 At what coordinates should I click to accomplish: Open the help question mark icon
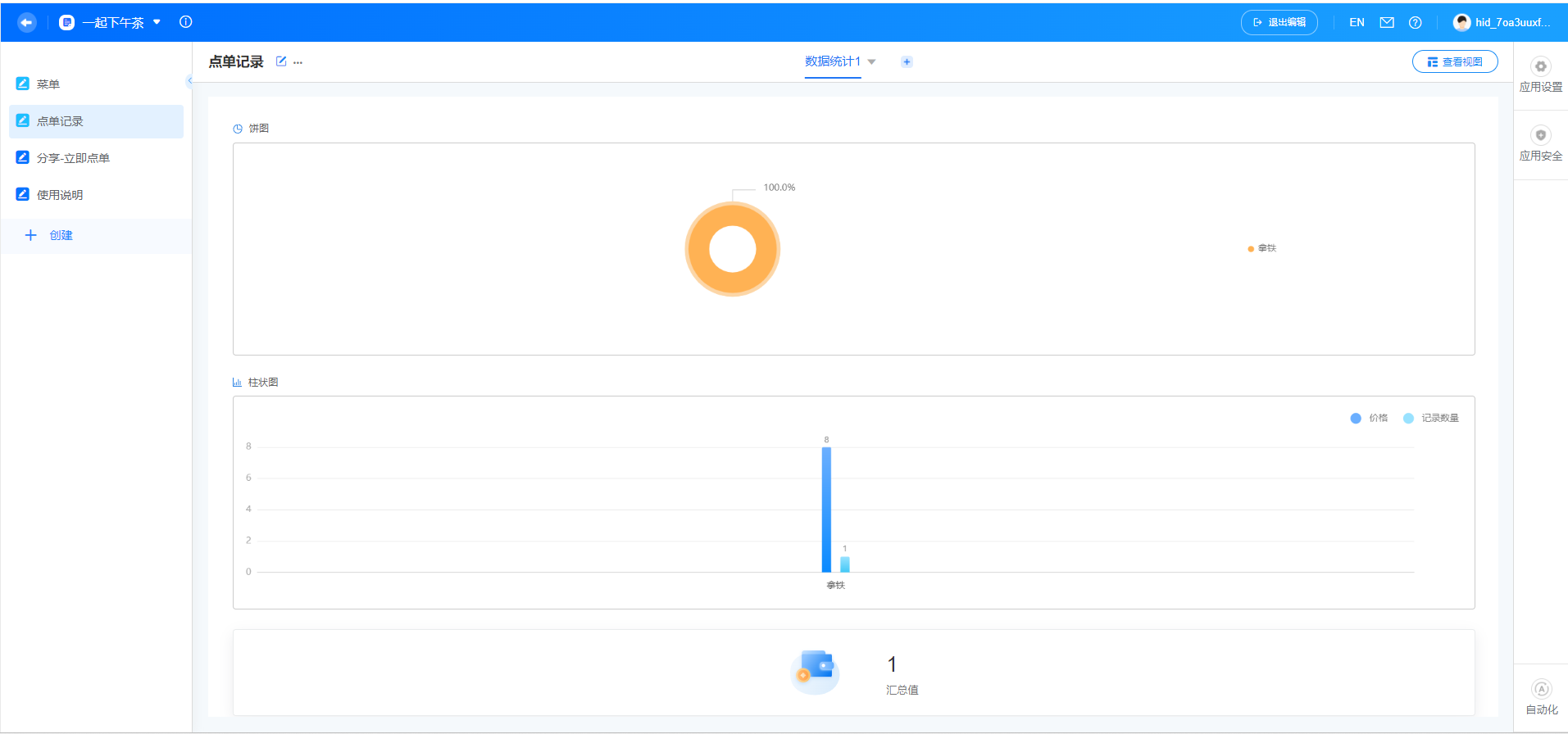(x=1415, y=22)
